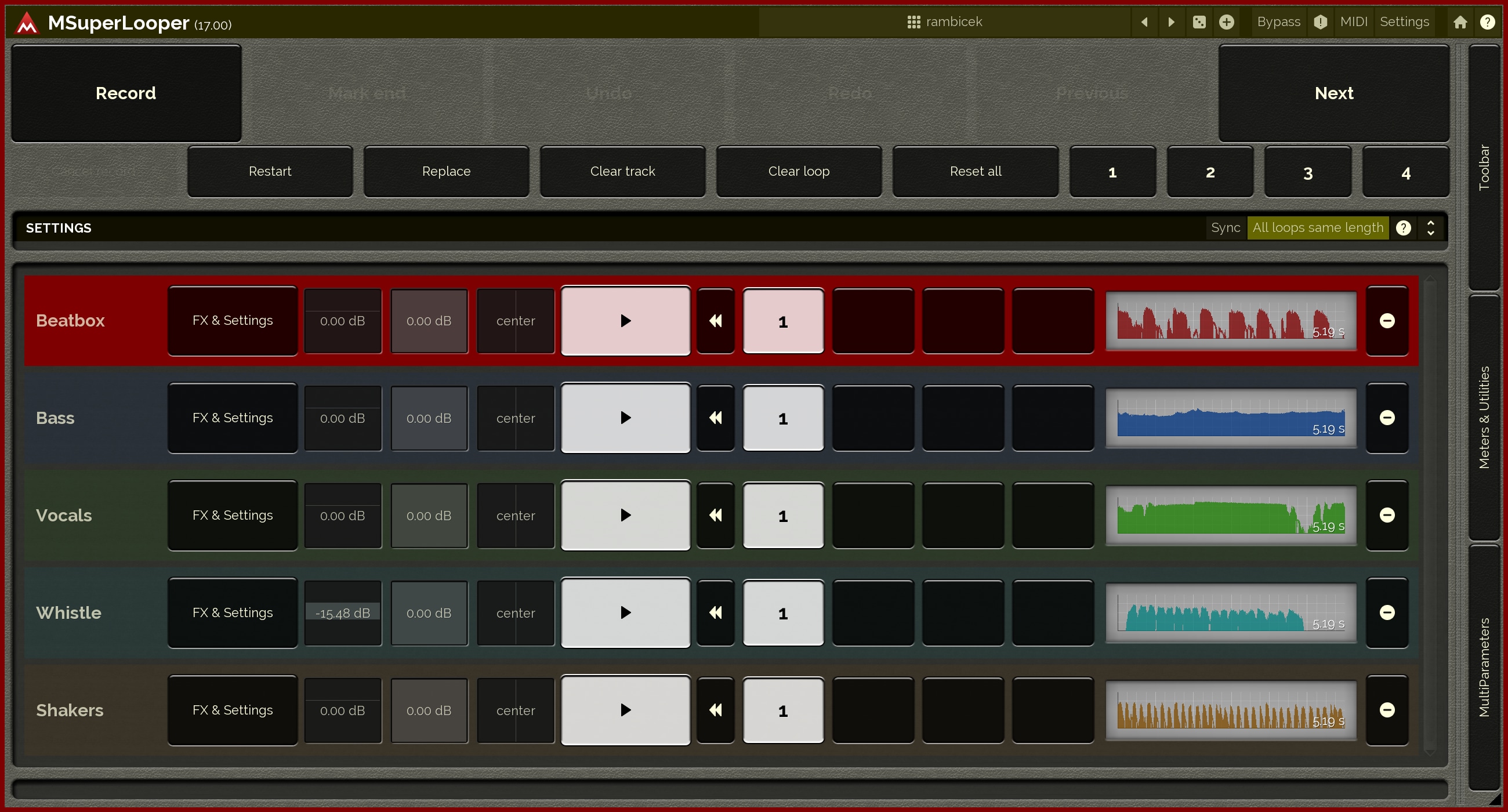Image resolution: width=1508 pixels, height=812 pixels.
Task: Remove the Bass track with minus icon
Action: (x=1387, y=418)
